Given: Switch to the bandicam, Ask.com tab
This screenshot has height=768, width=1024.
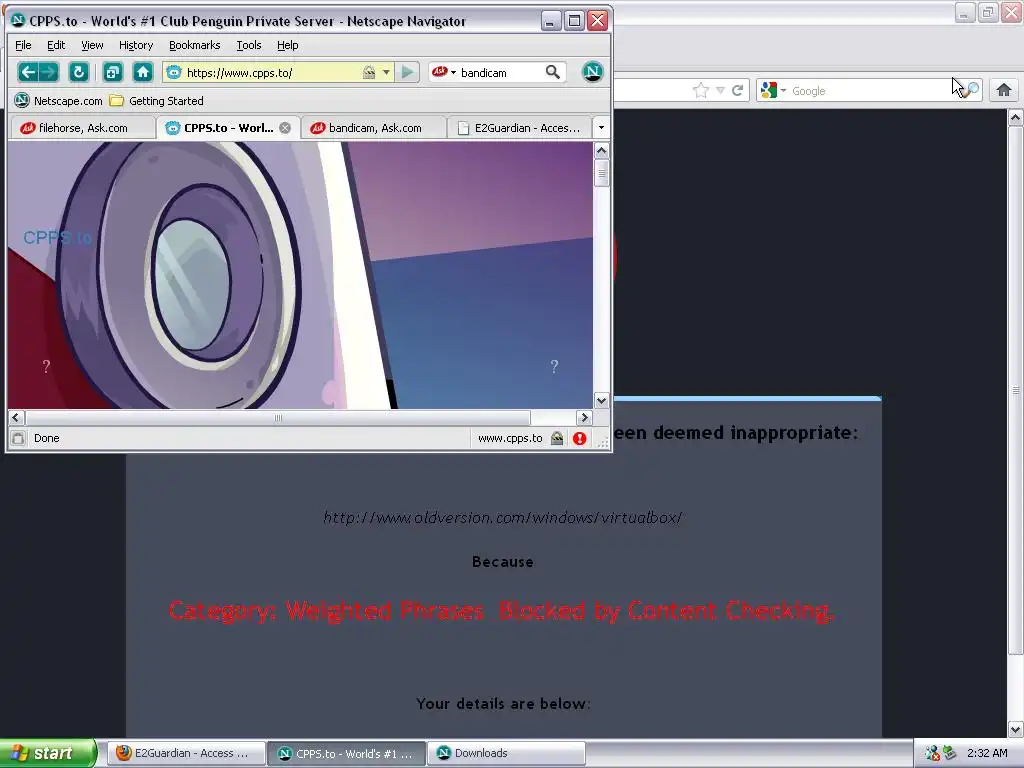Looking at the screenshot, I should click(374, 128).
